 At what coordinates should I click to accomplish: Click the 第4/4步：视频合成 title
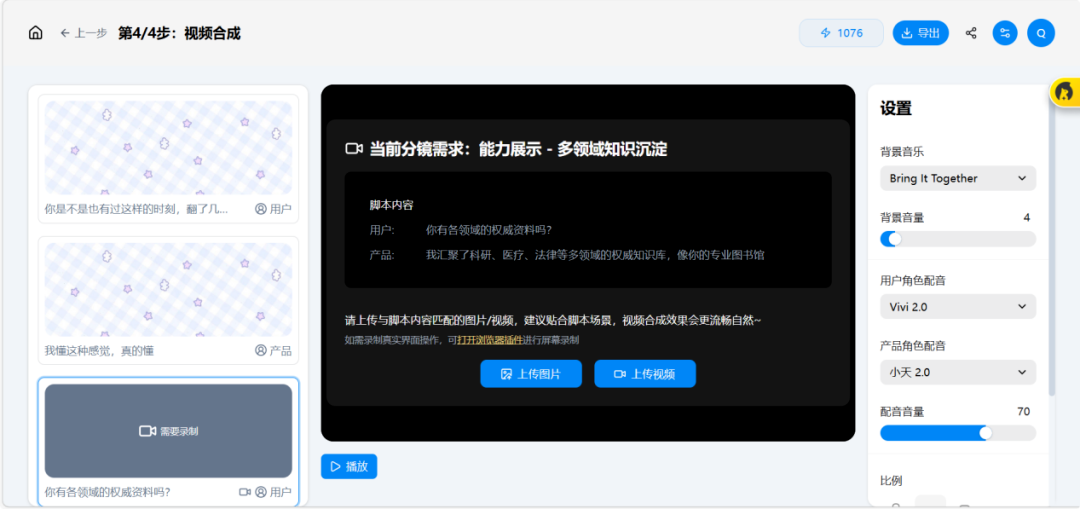179,33
